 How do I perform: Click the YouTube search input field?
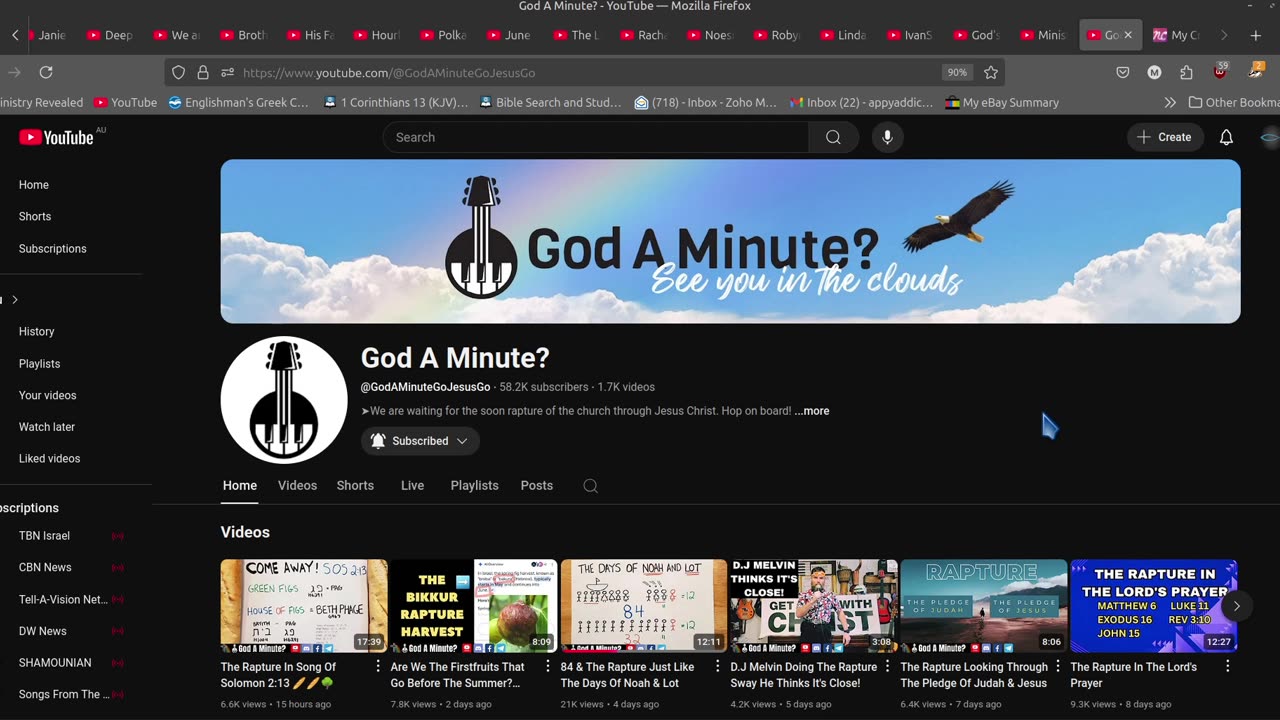coord(596,137)
